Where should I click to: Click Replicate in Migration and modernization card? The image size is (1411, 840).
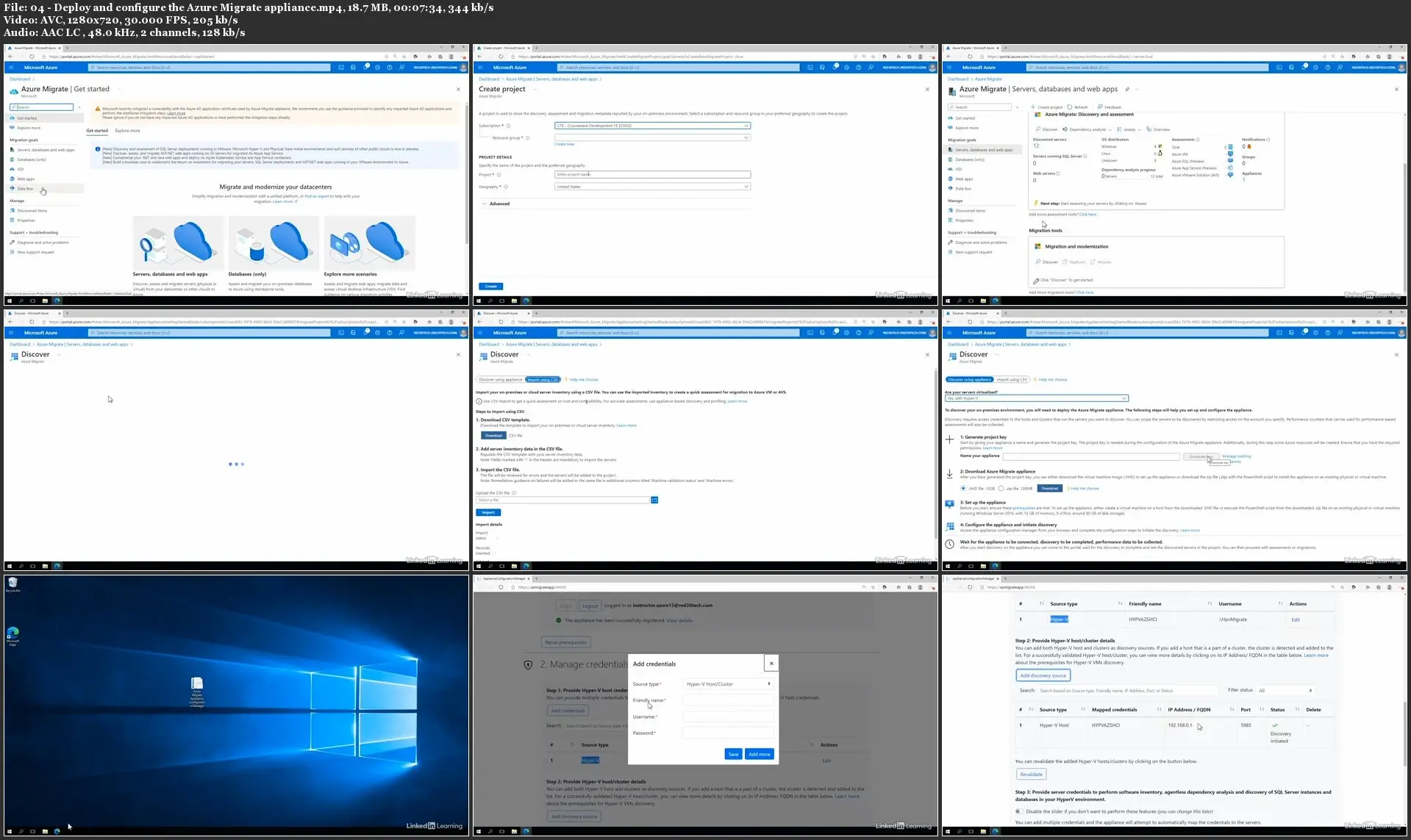point(1074,262)
